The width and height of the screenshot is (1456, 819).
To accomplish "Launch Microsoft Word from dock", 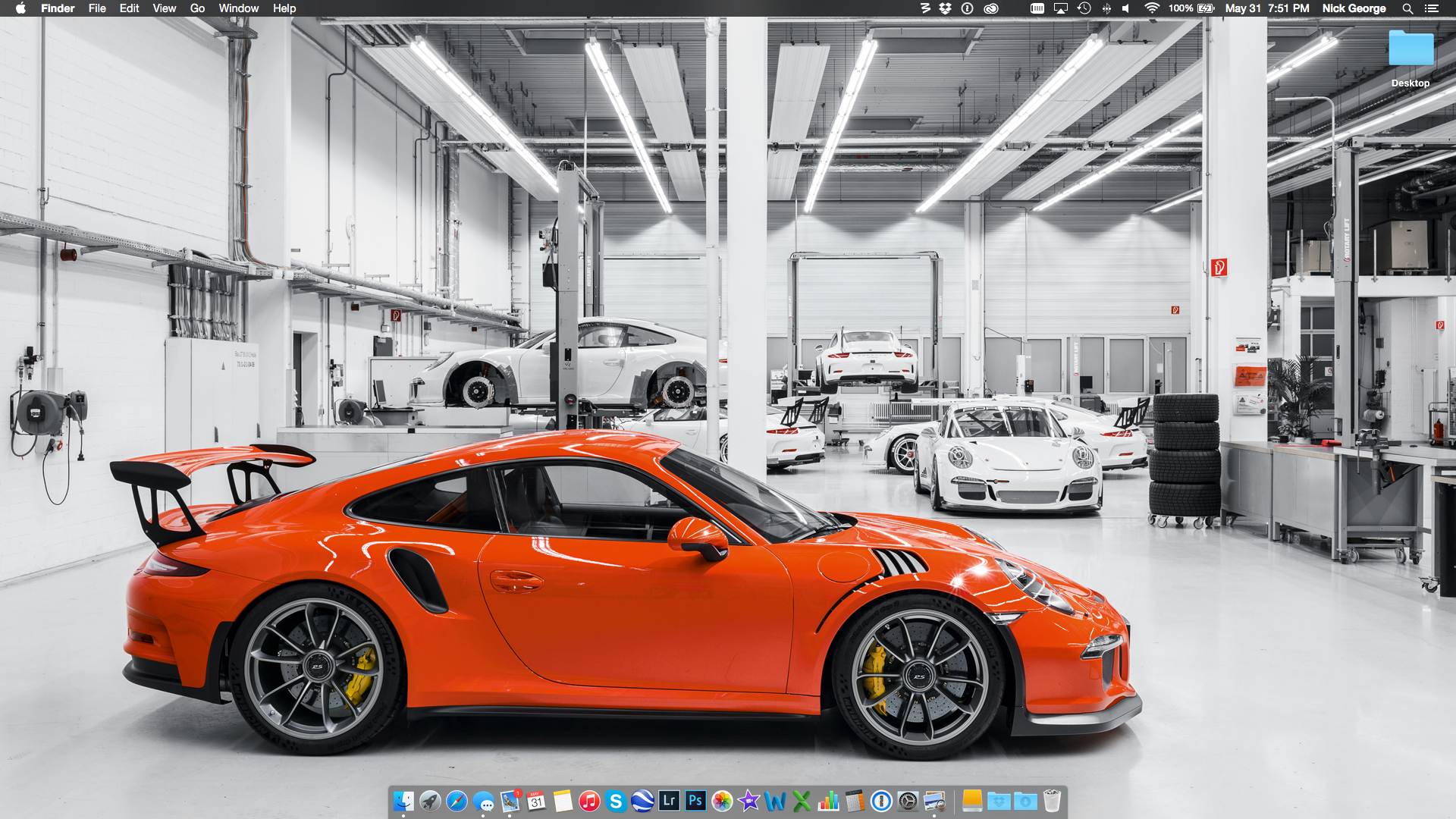I will pos(775,801).
